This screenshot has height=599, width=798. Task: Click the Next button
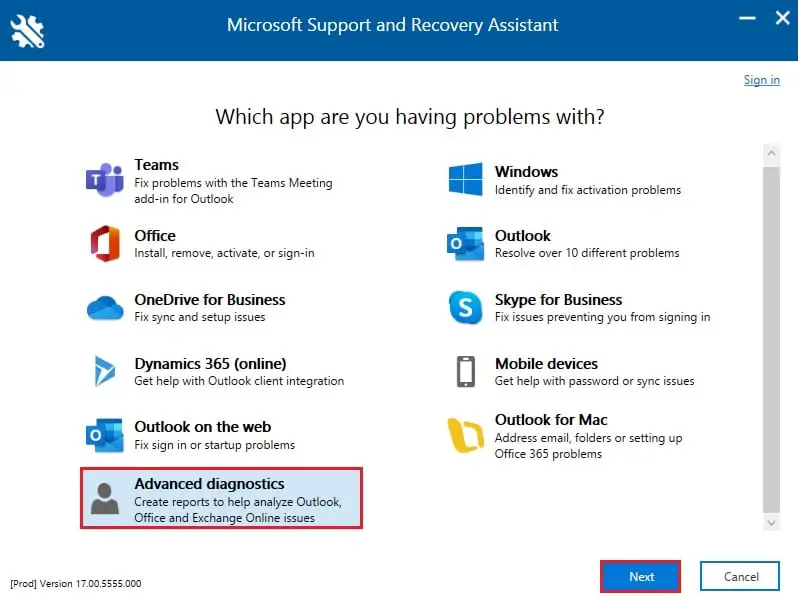640,577
